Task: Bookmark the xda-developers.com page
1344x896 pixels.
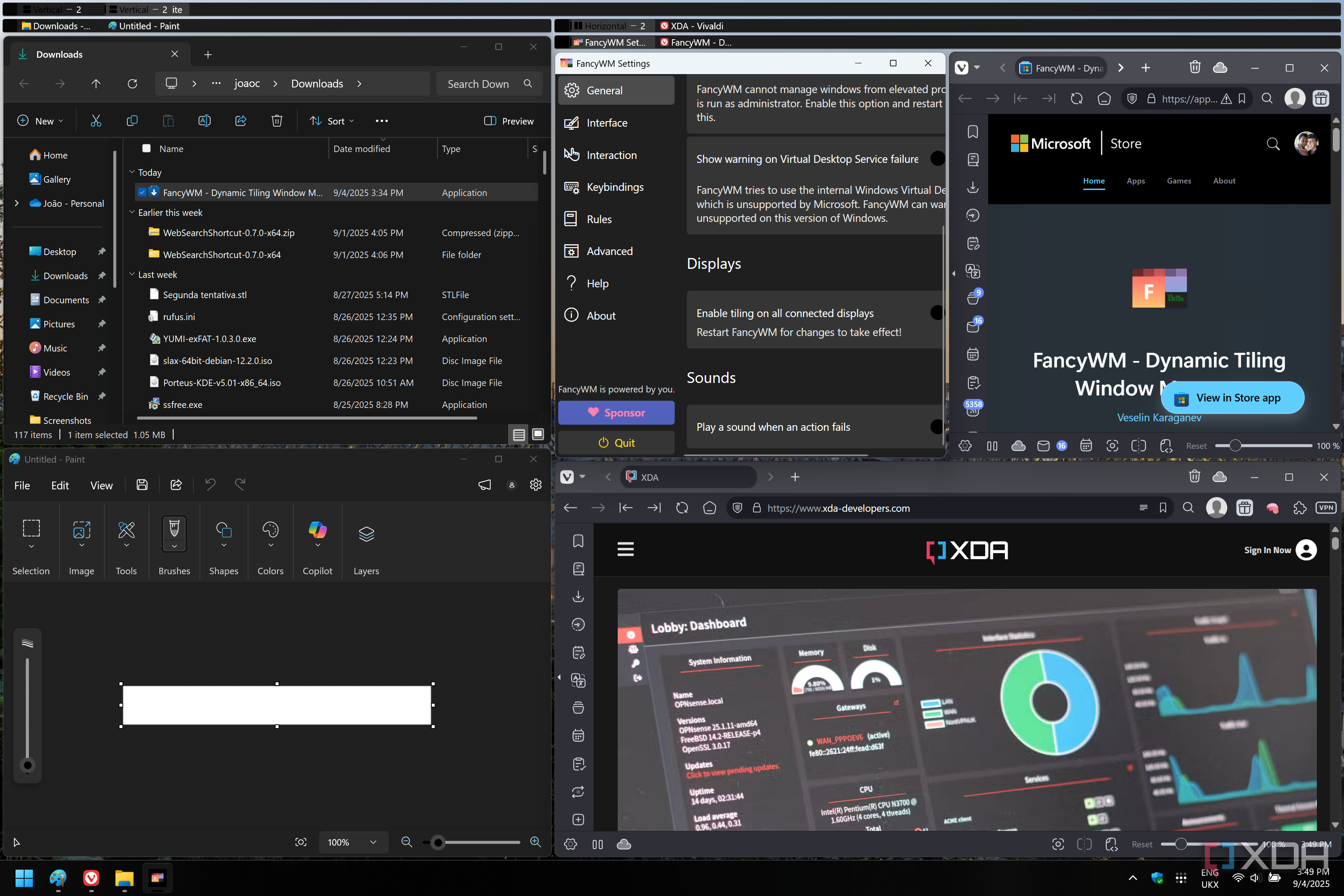Action: click(x=1162, y=507)
